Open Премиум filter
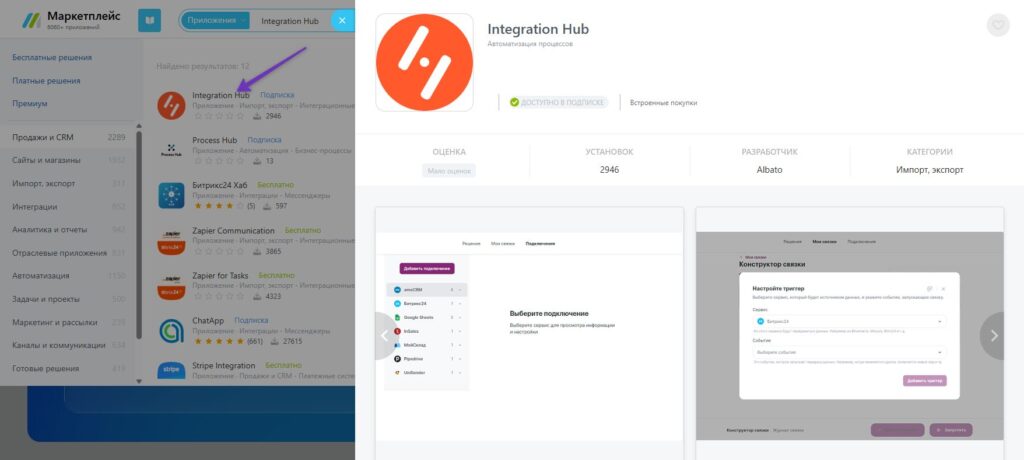This screenshot has width=1024, height=460. point(29,103)
